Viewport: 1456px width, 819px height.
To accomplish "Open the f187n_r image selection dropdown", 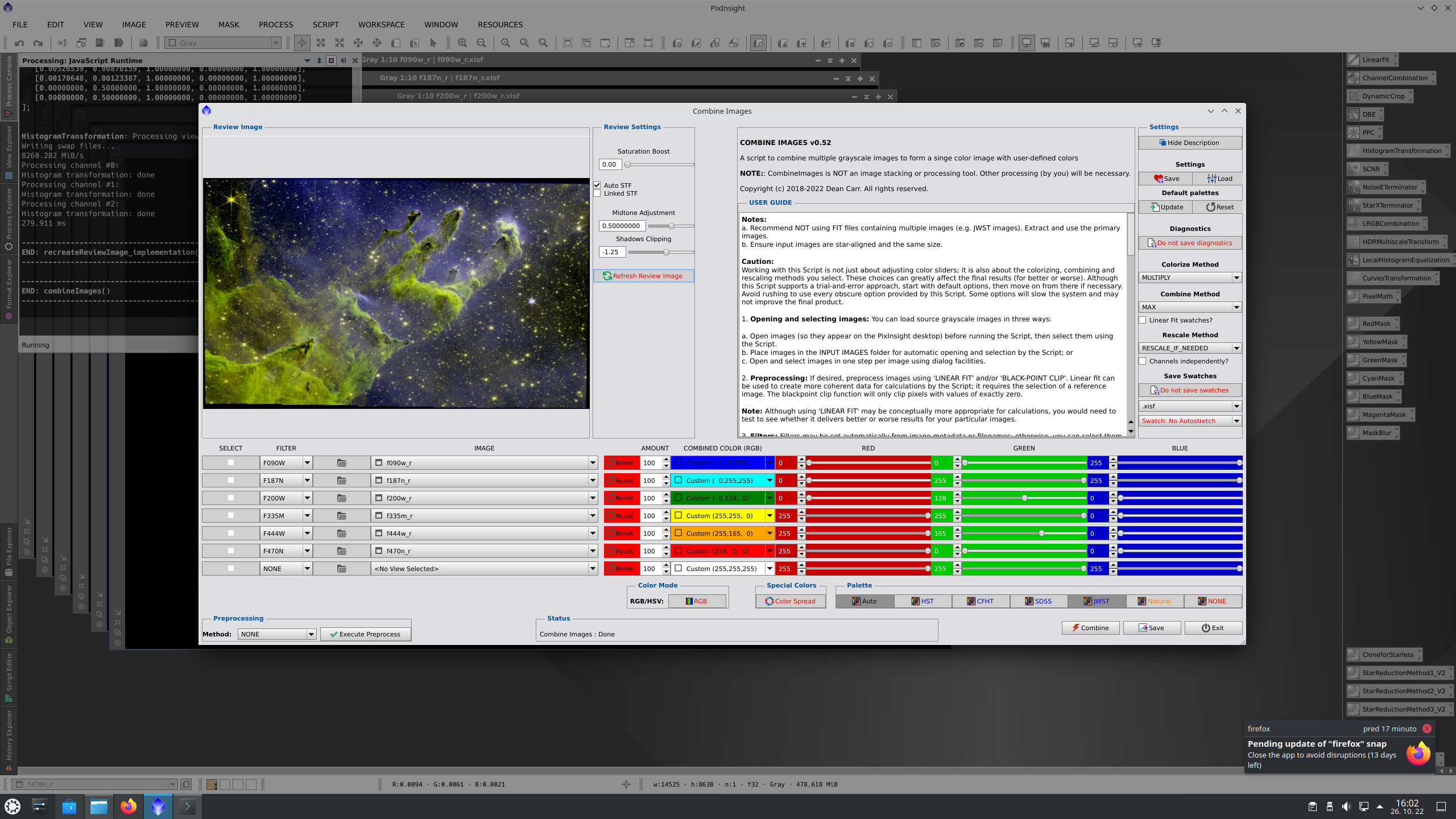I will [x=485, y=481].
